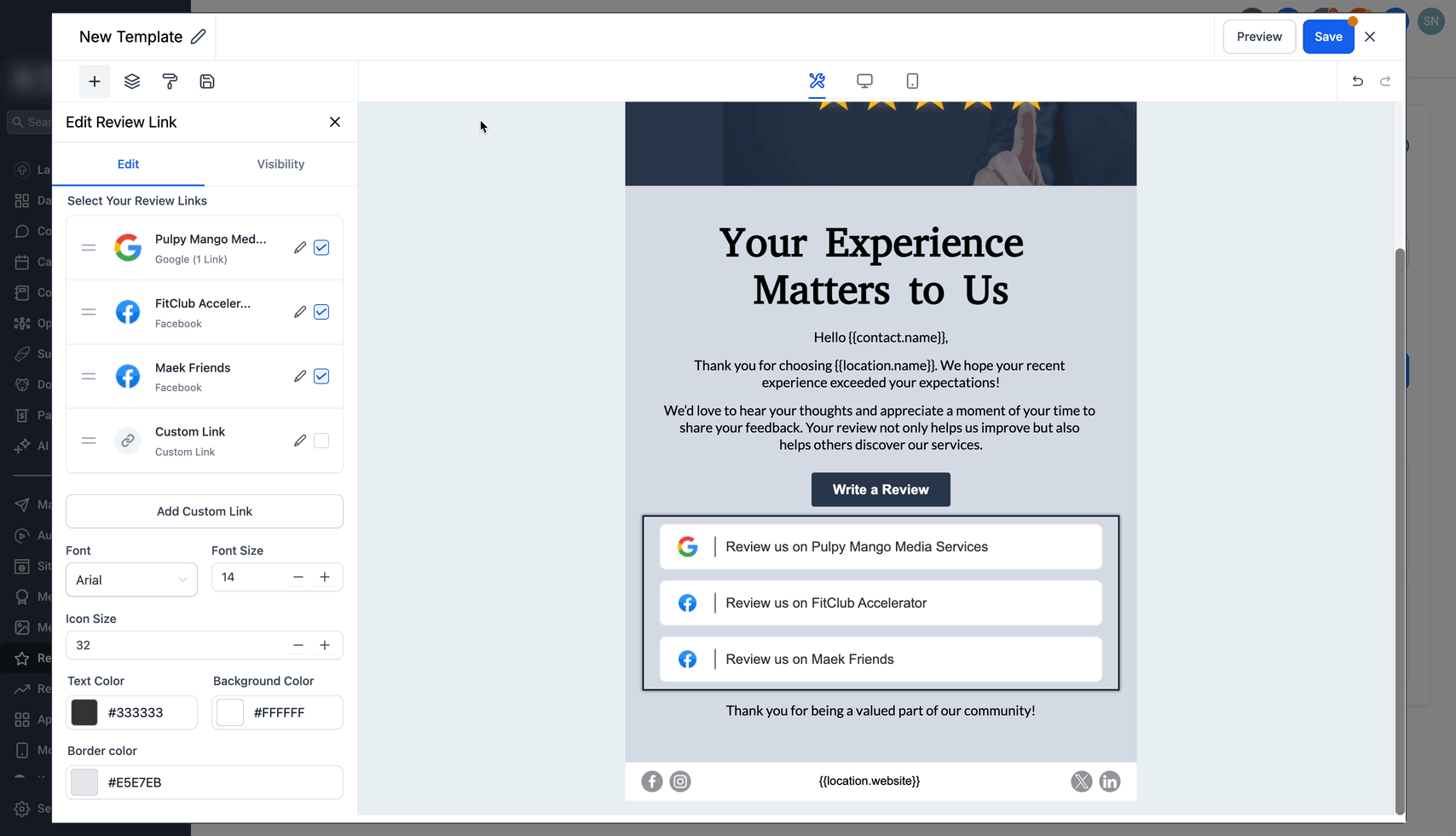
Task: Open the add elements plus tool
Action: coord(95,82)
